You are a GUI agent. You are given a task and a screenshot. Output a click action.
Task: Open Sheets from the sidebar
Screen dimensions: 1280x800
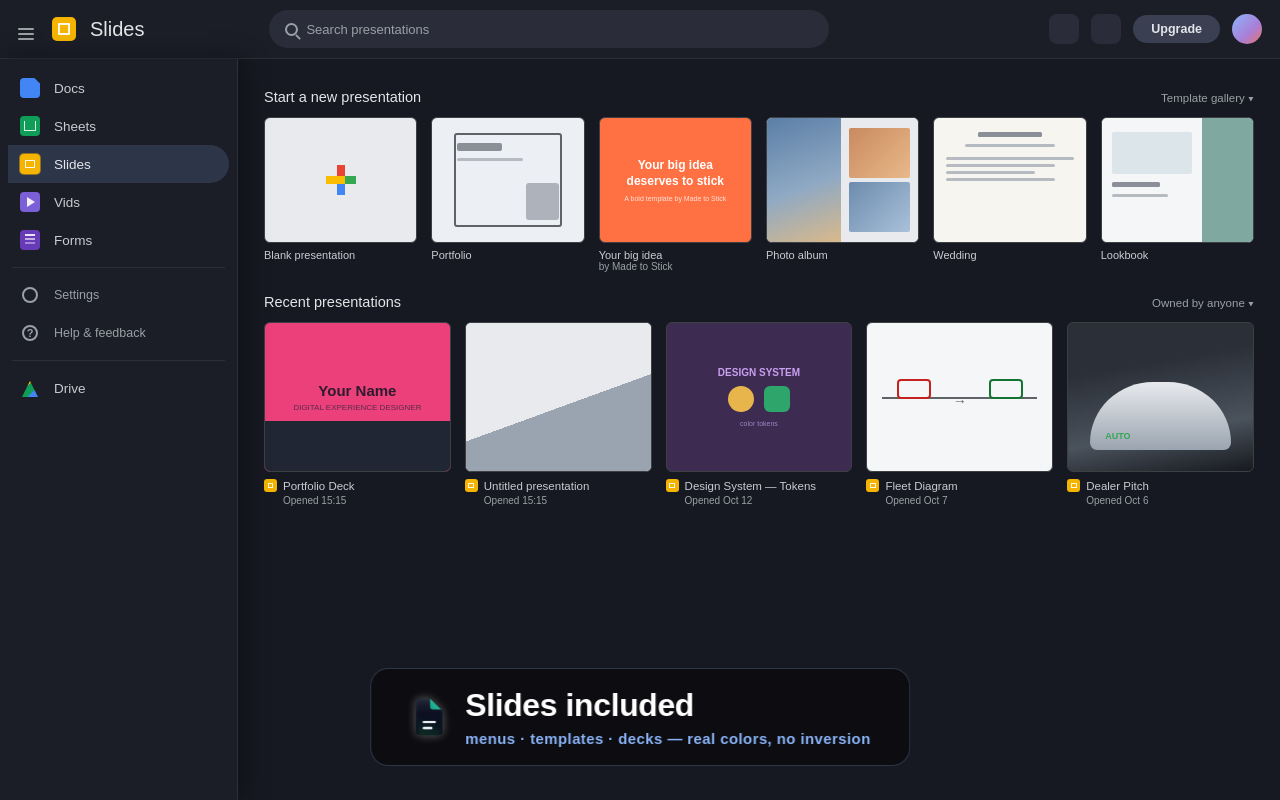[x=118, y=126]
